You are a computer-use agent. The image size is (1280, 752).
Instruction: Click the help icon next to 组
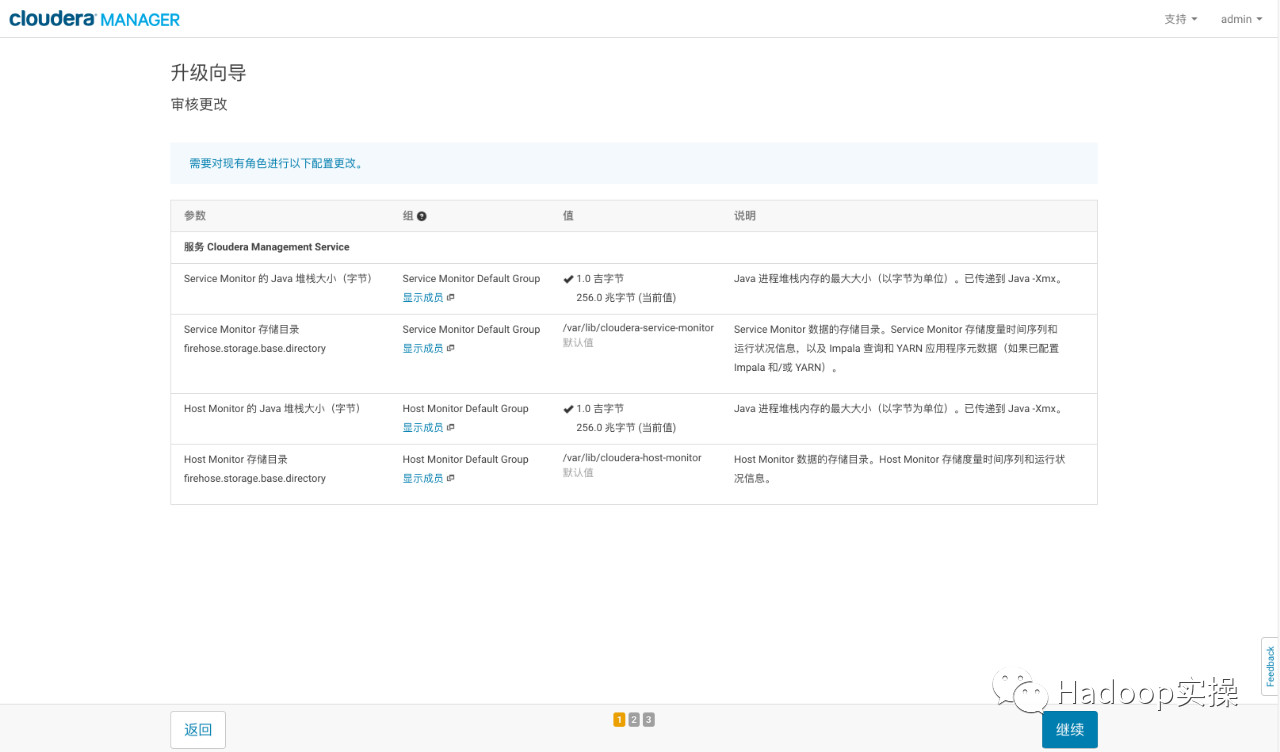click(x=422, y=216)
